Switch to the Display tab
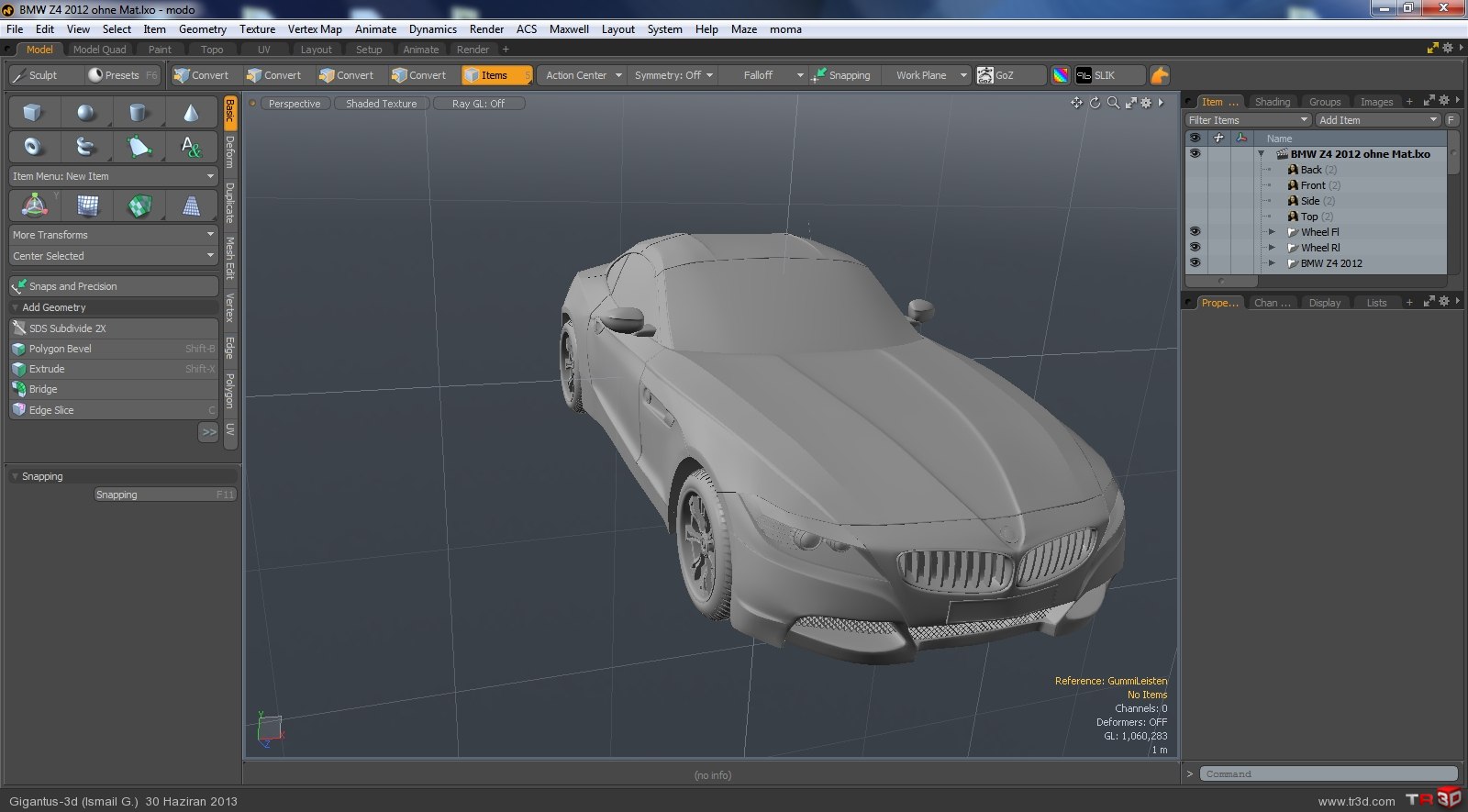This screenshot has width=1468, height=812. tap(1324, 303)
